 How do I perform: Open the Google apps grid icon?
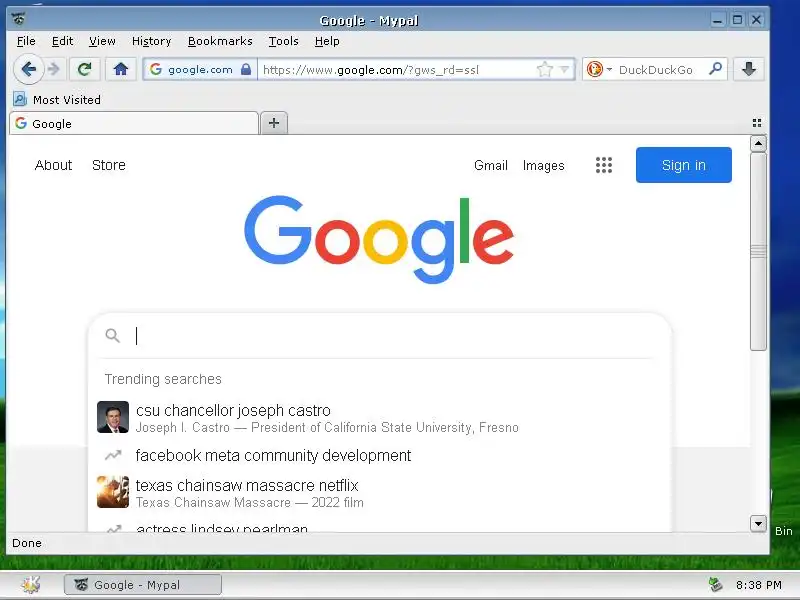pos(604,165)
